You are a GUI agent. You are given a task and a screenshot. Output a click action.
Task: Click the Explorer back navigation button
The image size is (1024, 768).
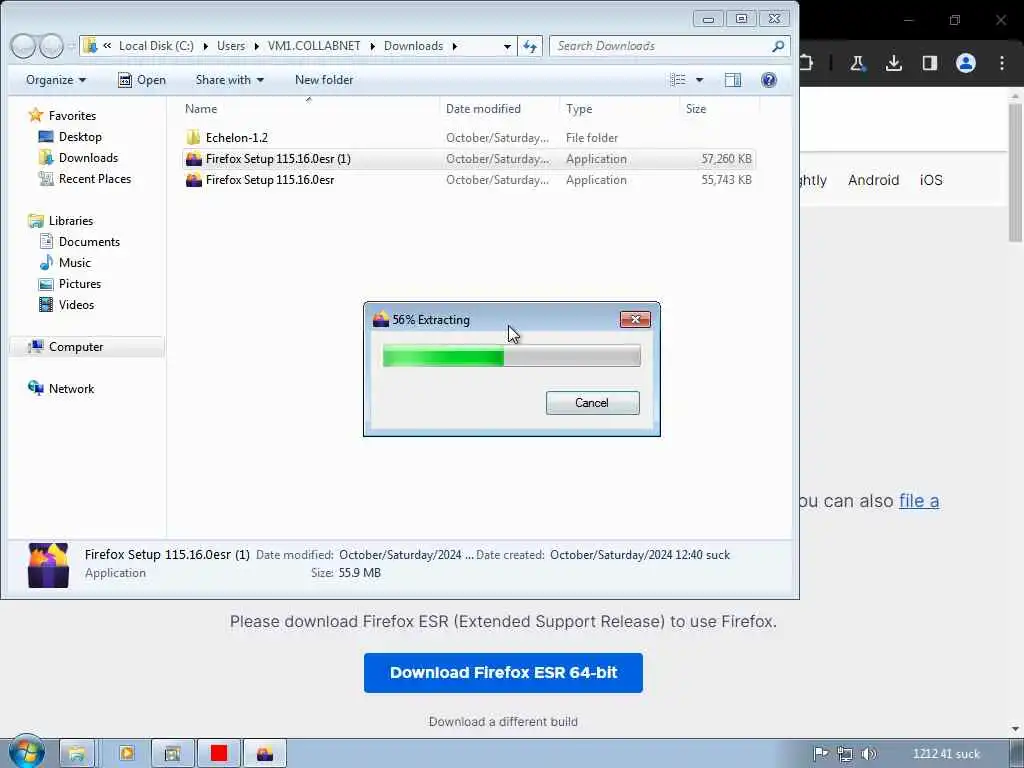tap(23, 46)
